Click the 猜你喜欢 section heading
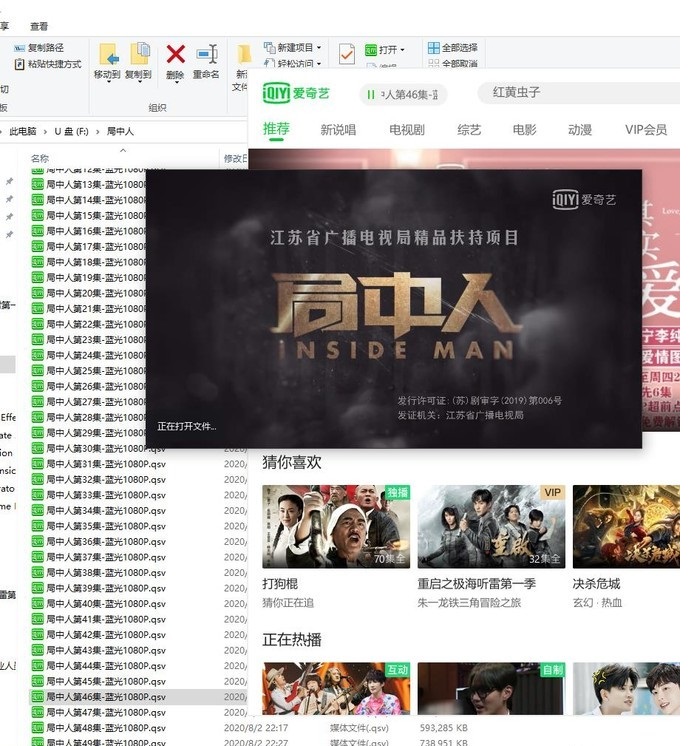 pos(292,462)
